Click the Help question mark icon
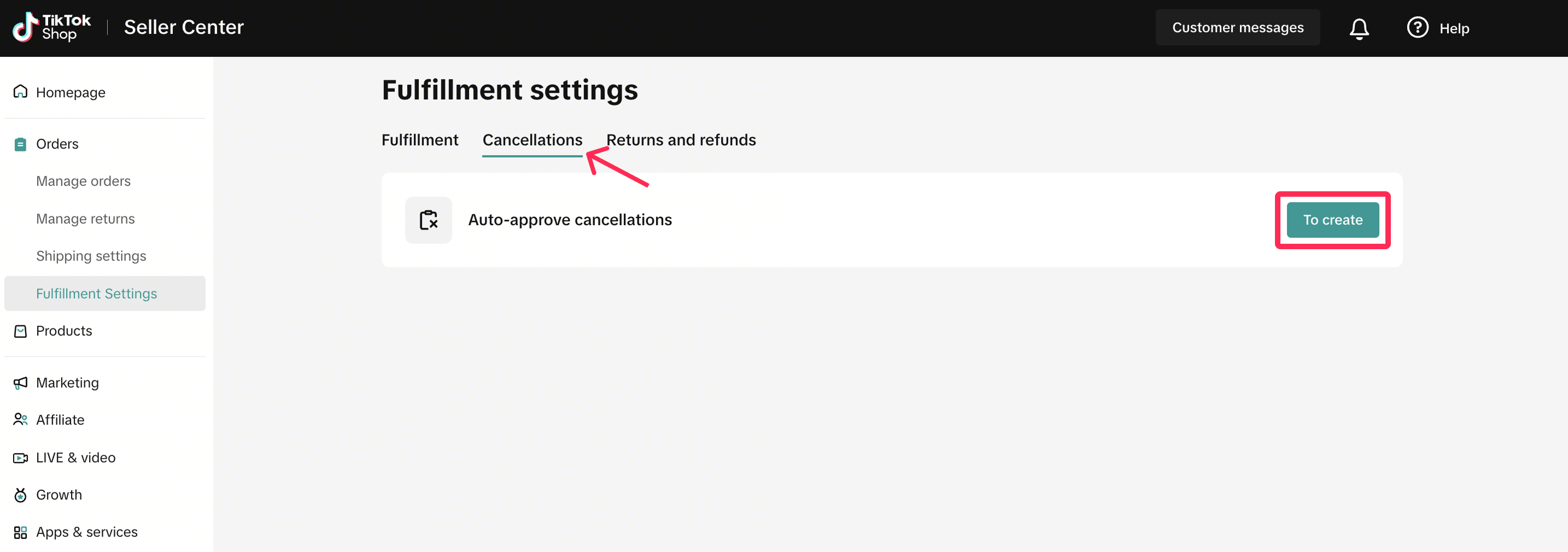Image resolution: width=1568 pixels, height=552 pixels. [1417, 27]
